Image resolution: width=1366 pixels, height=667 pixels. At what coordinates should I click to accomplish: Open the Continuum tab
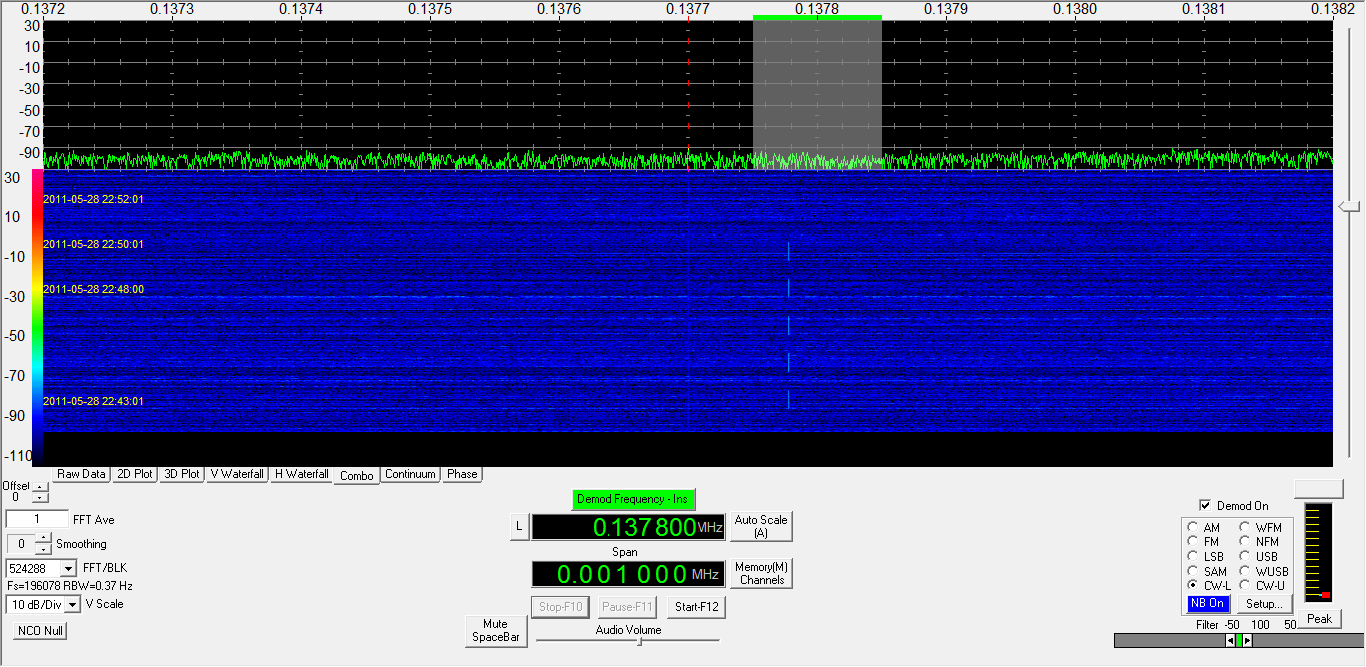(411, 474)
